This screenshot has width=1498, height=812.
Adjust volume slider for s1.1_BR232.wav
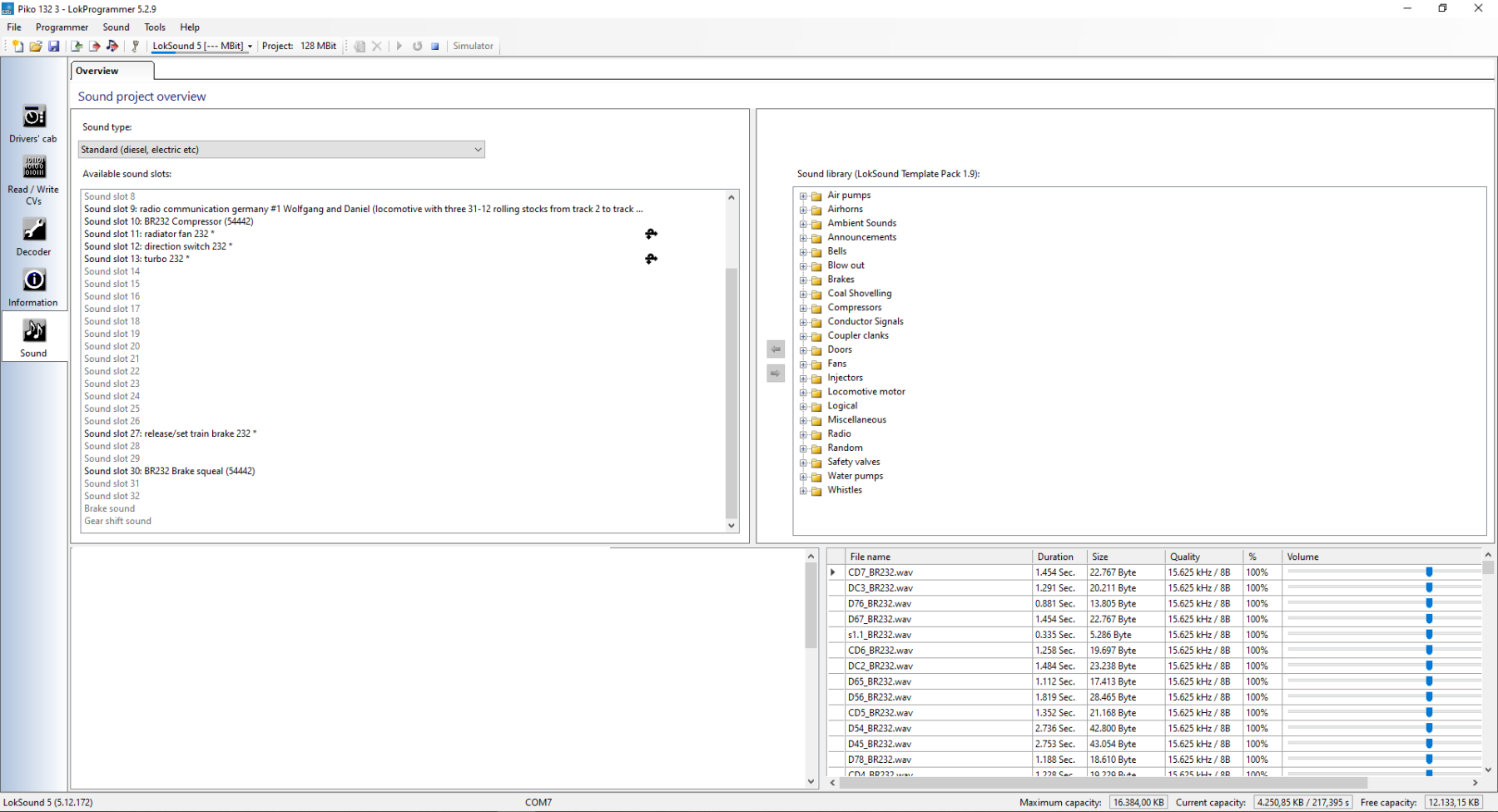[x=1429, y=635]
